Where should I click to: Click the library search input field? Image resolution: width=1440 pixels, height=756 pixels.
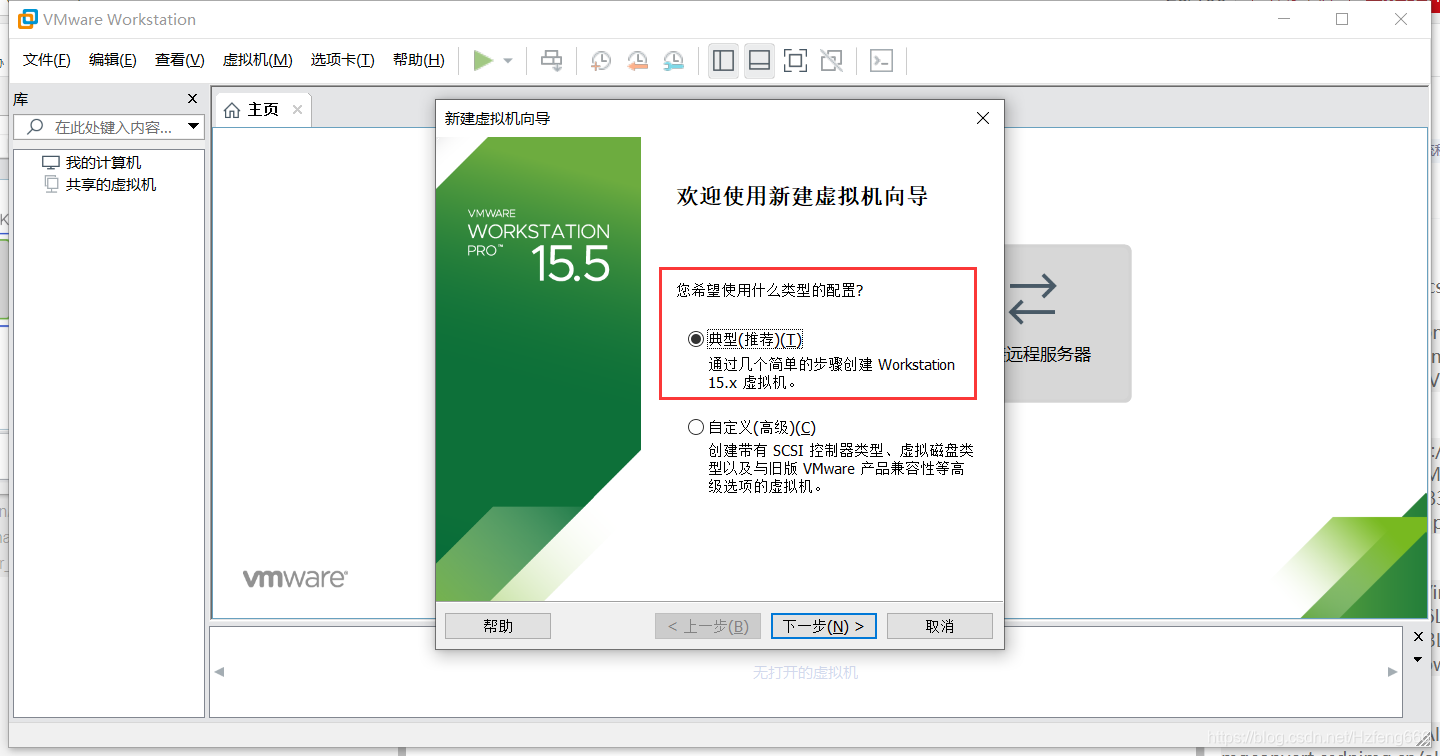pyautogui.click(x=109, y=127)
